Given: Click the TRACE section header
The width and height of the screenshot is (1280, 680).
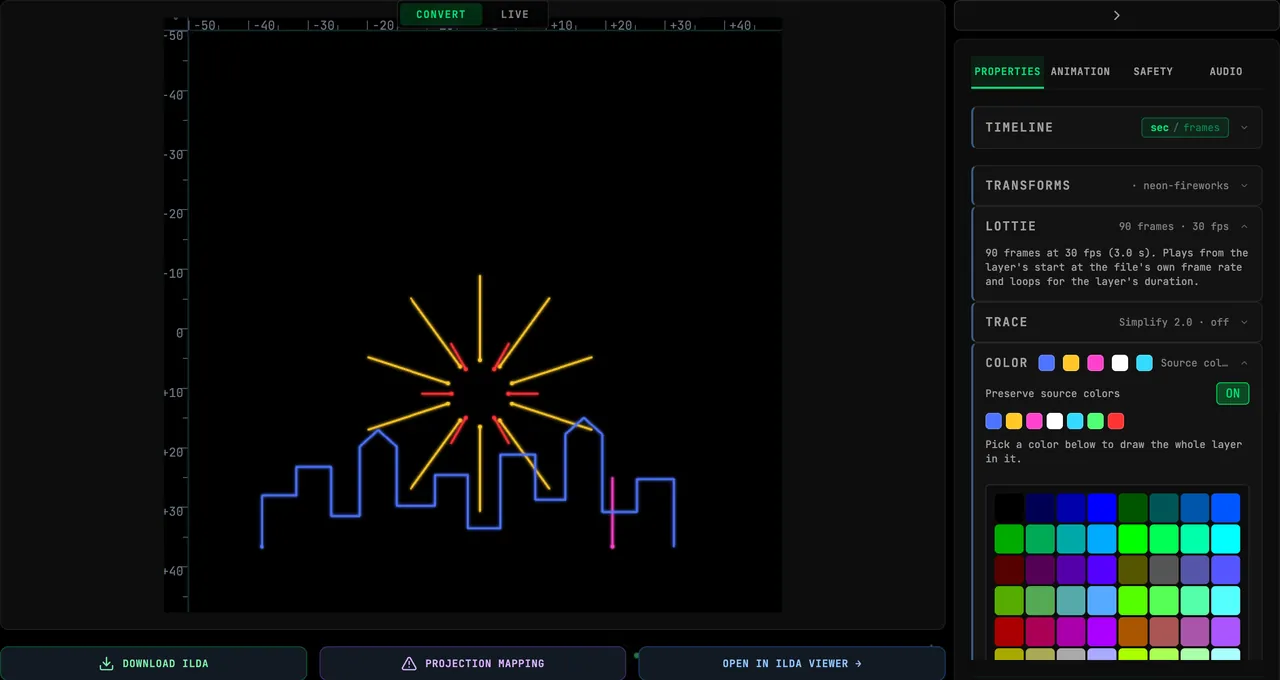Looking at the screenshot, I should pos(1117,322).
